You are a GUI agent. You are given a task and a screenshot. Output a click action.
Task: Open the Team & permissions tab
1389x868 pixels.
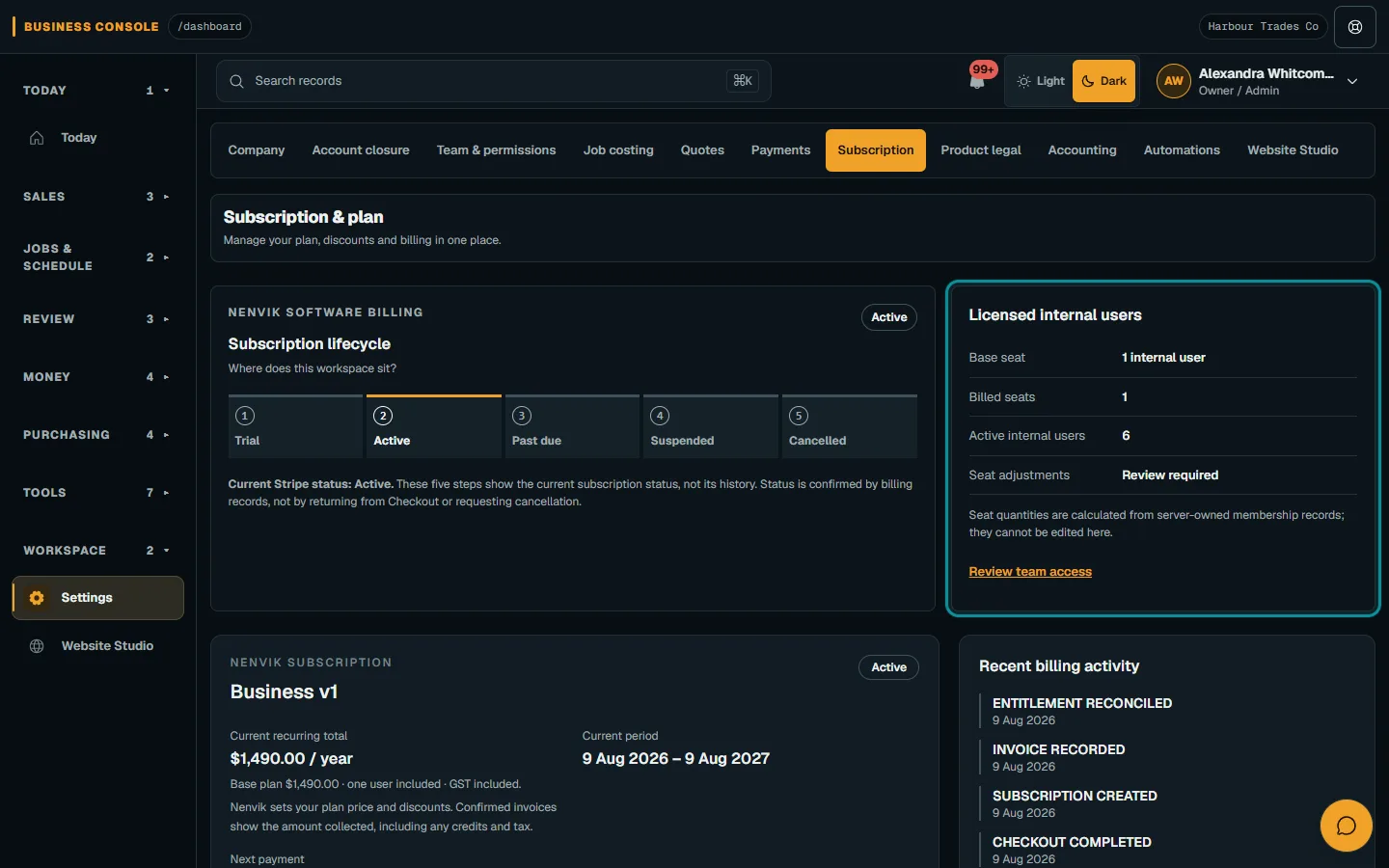point(496,150)
